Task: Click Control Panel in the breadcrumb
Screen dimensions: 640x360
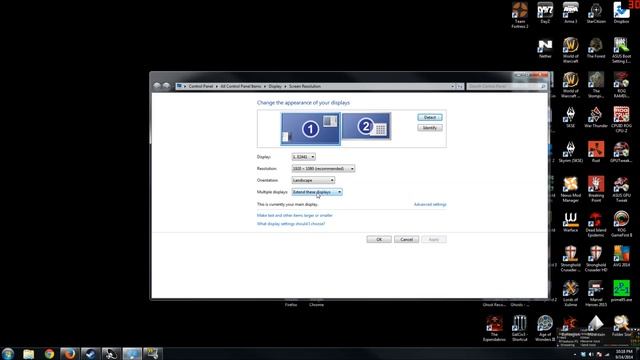Action: pos(200,87)
